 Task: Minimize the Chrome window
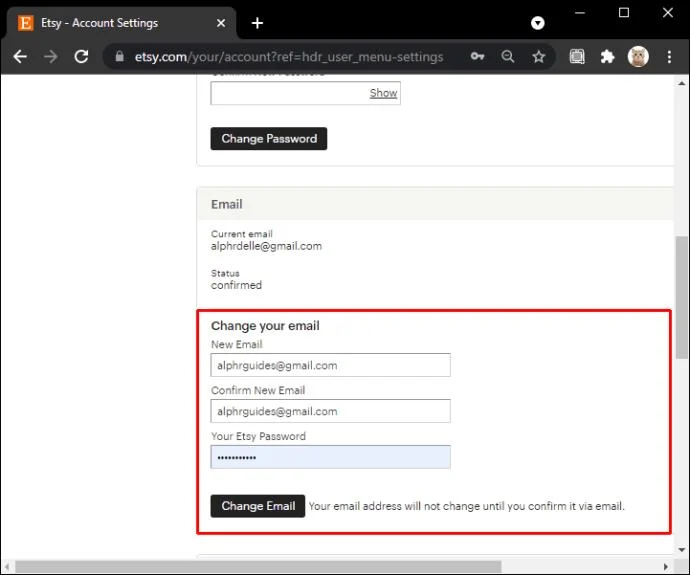[x=580, y=13]
